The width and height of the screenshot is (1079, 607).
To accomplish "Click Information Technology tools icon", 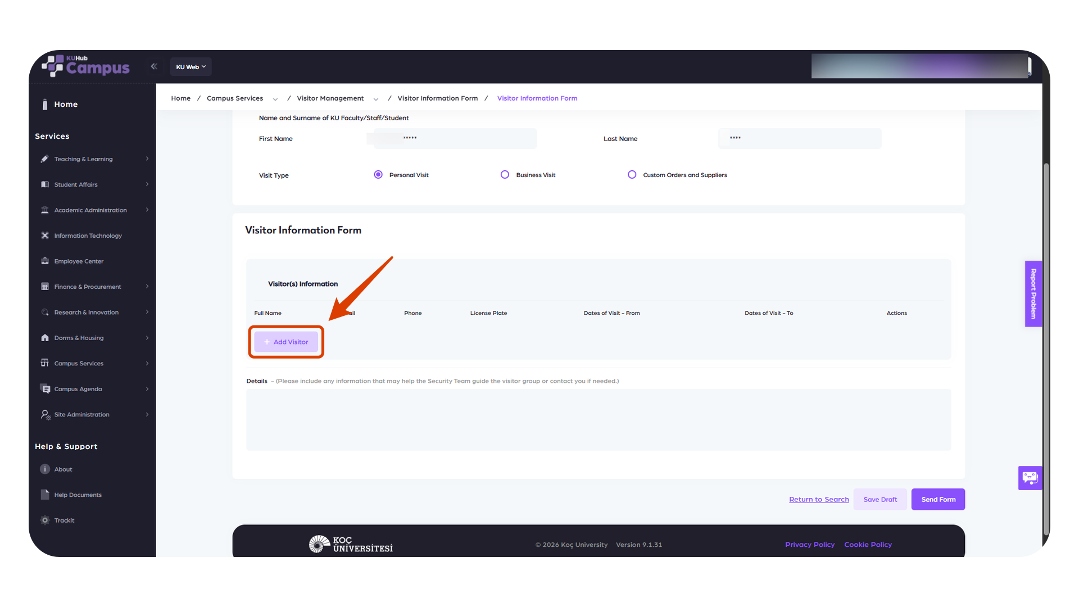I will [x=45, y=235].
